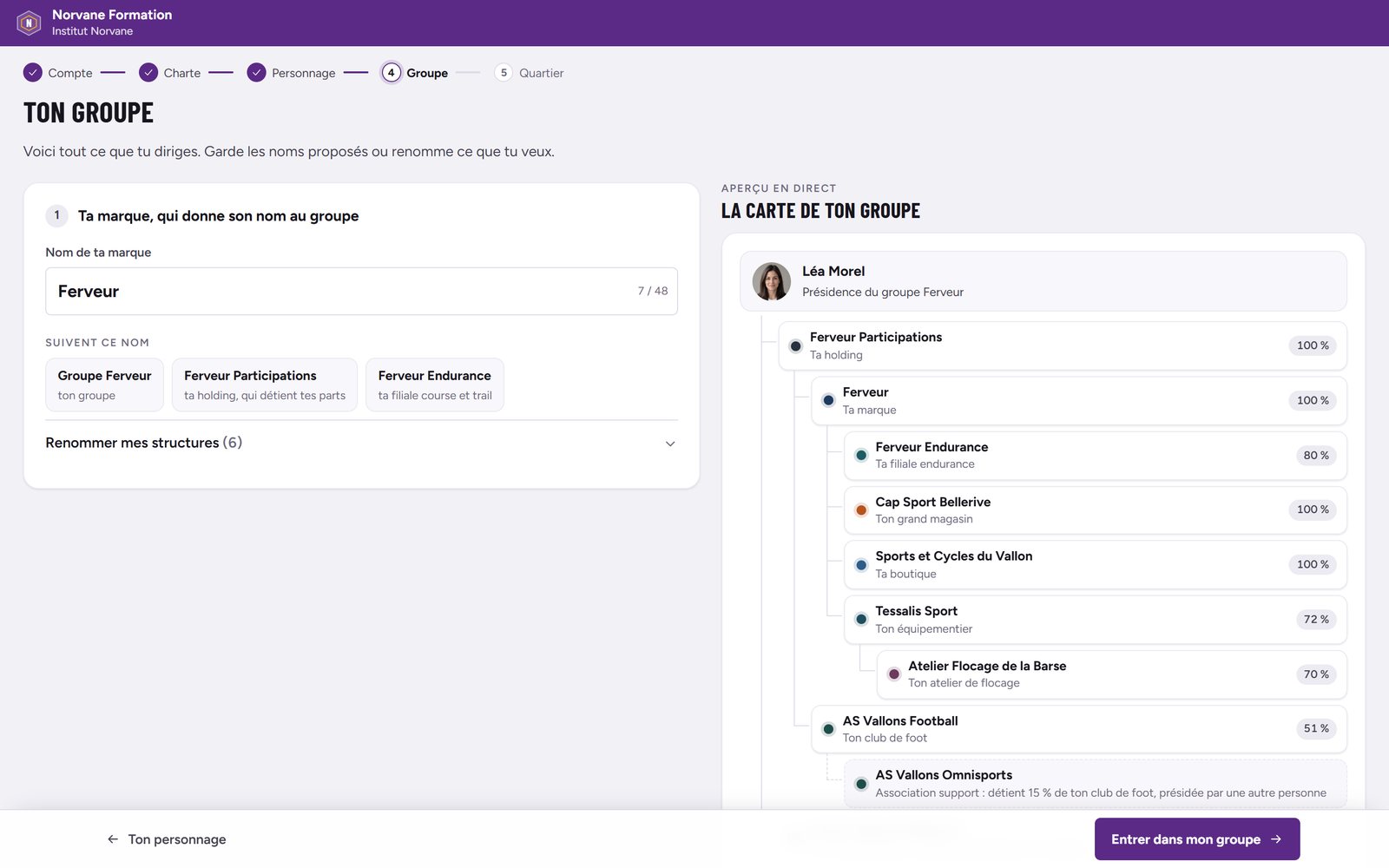Click the Norvane Formation hexagon logo
The height and width of the screenshot is (868, 1389).
pos(29,23)
